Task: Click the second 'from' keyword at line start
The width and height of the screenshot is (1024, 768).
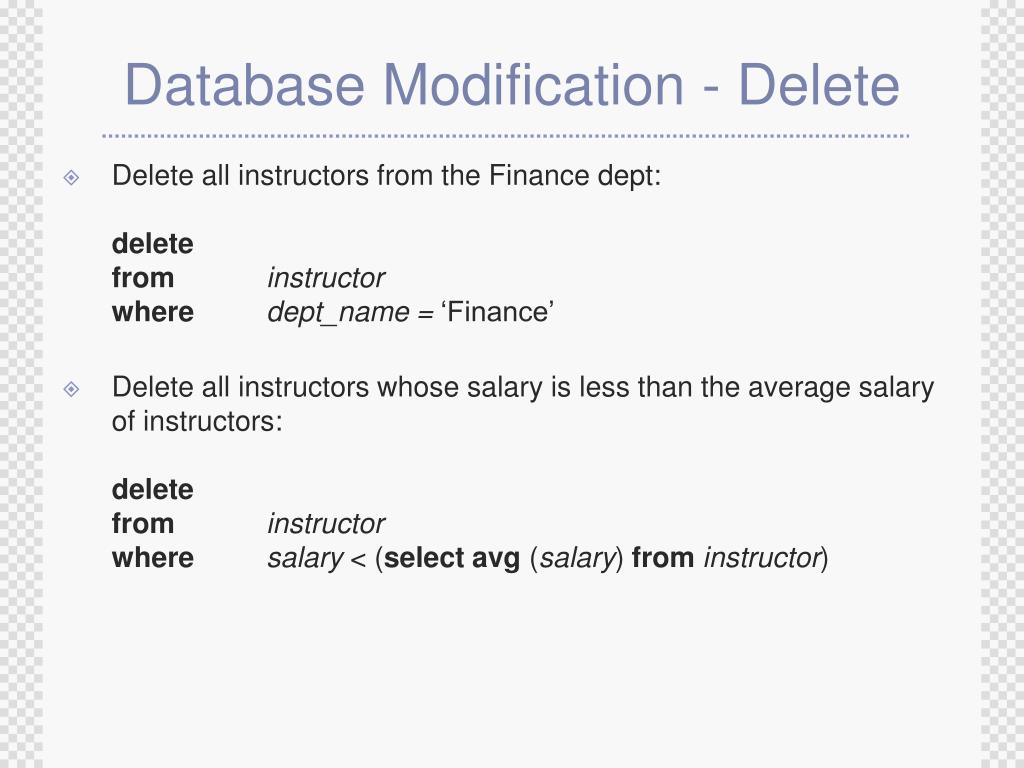Action: tap(143, 524)
